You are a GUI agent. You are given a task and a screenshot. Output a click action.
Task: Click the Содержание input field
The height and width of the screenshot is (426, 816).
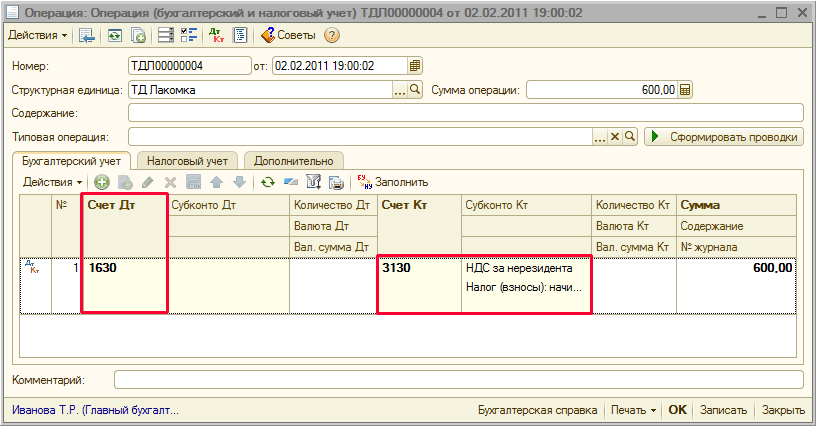click(466, 113)
